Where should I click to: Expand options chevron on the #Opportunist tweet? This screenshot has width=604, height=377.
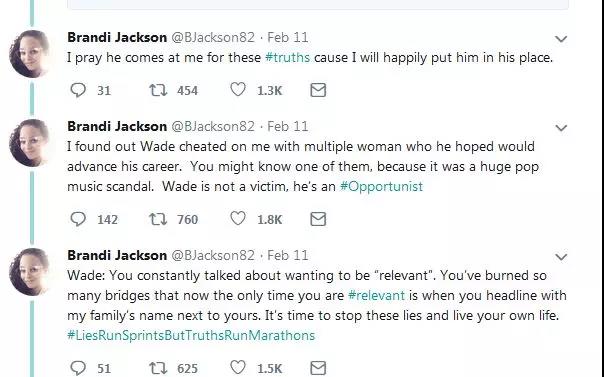561,128
